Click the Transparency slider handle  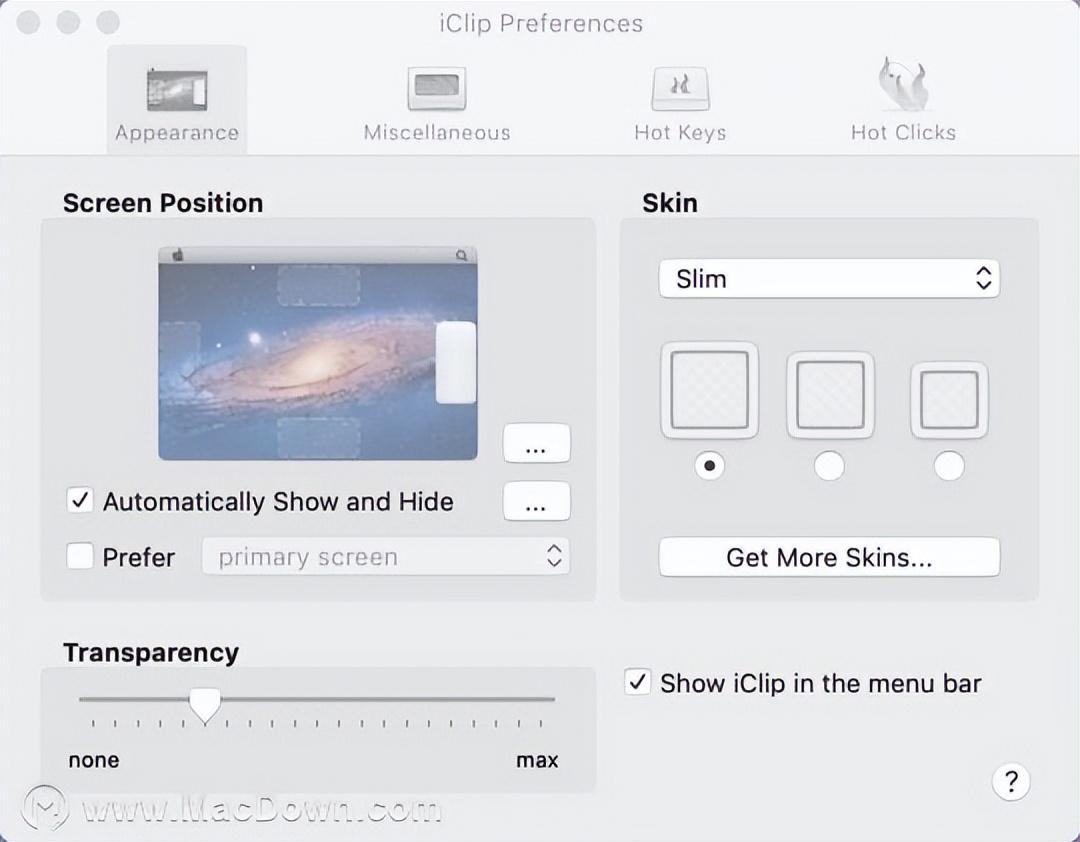(204, 703)
